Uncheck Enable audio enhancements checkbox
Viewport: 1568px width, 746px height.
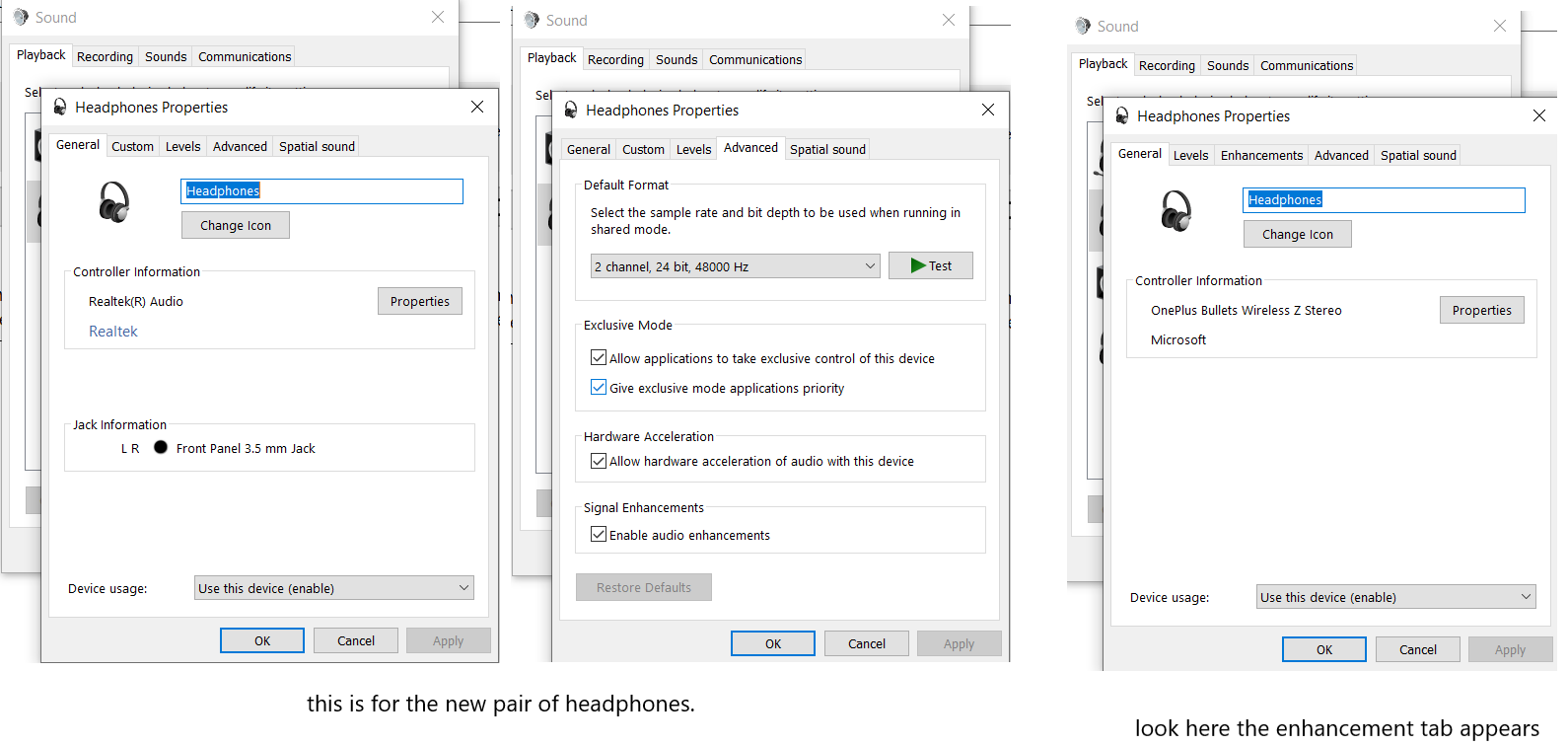coord(599,535)
